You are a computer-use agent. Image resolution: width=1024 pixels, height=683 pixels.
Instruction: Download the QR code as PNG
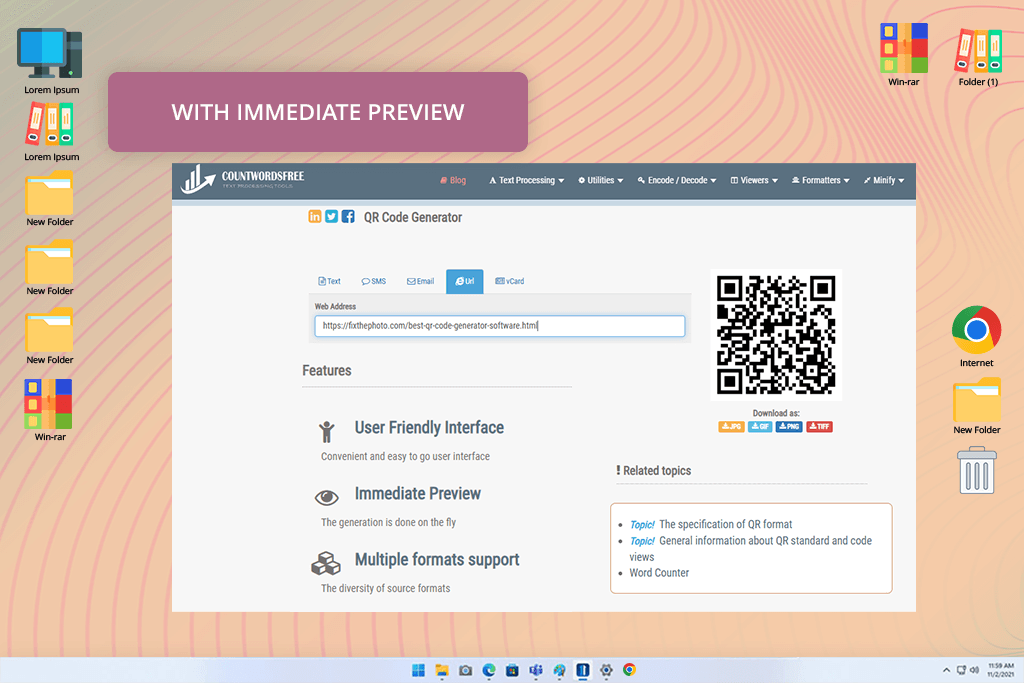click(x=789, y=426)
